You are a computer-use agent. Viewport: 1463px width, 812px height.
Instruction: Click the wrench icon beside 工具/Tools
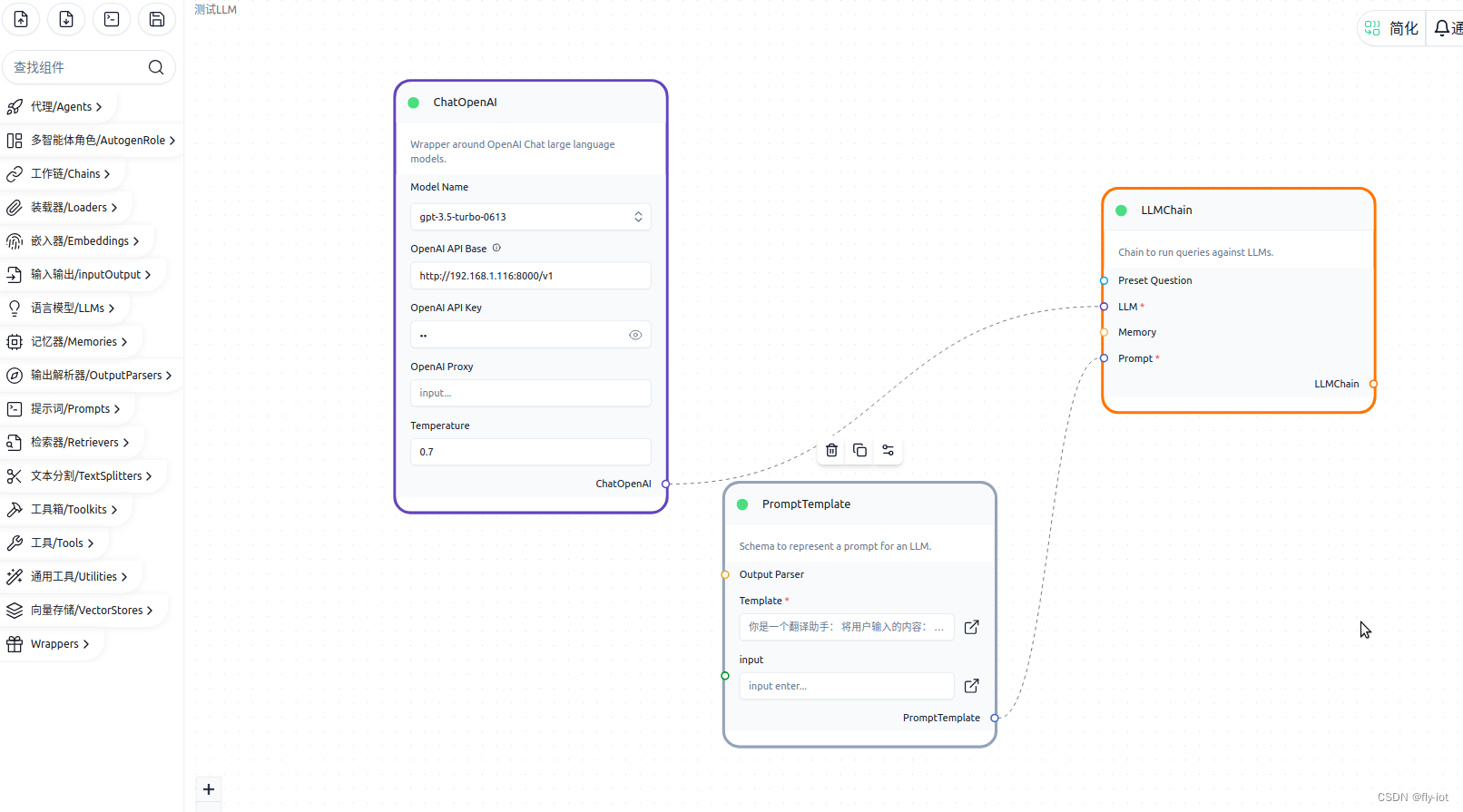[15, 543]
